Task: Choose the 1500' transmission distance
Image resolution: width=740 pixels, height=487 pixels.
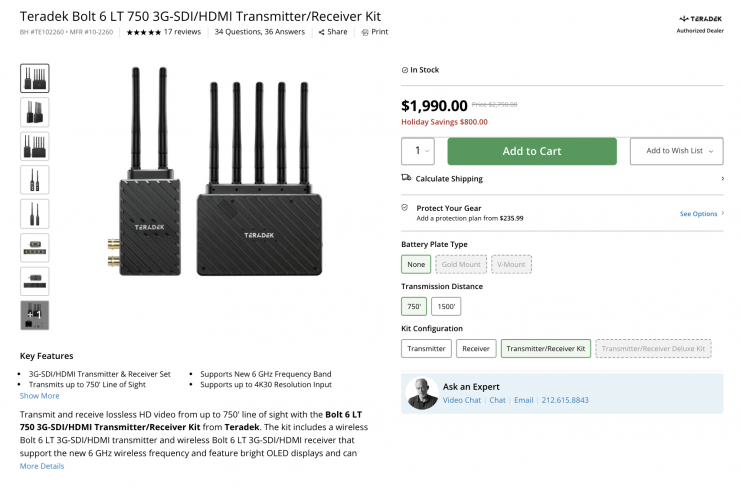Action: tap(446, 306)
